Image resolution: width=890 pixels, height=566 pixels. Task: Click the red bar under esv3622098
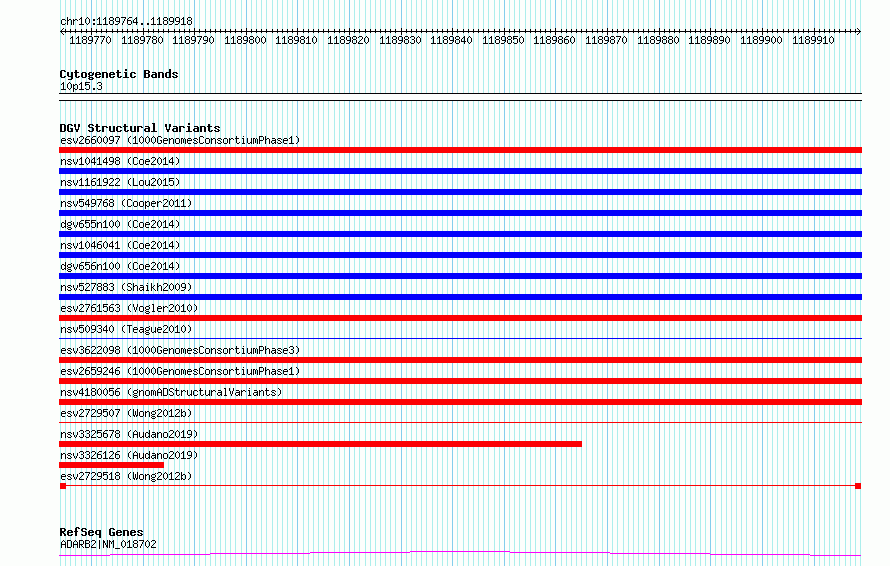[460, 360]
